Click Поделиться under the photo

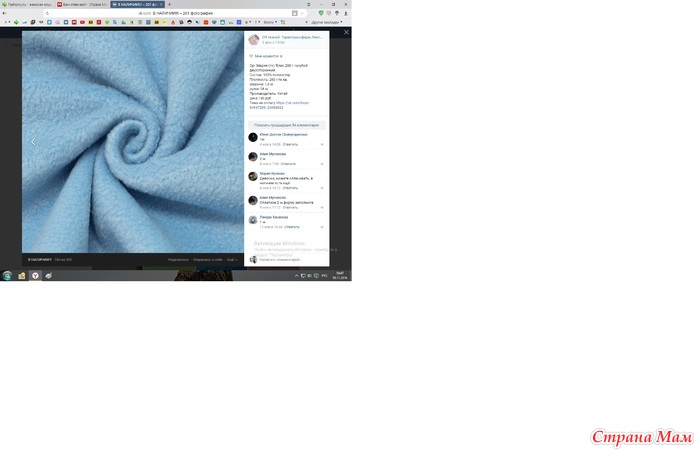[178, 259]
